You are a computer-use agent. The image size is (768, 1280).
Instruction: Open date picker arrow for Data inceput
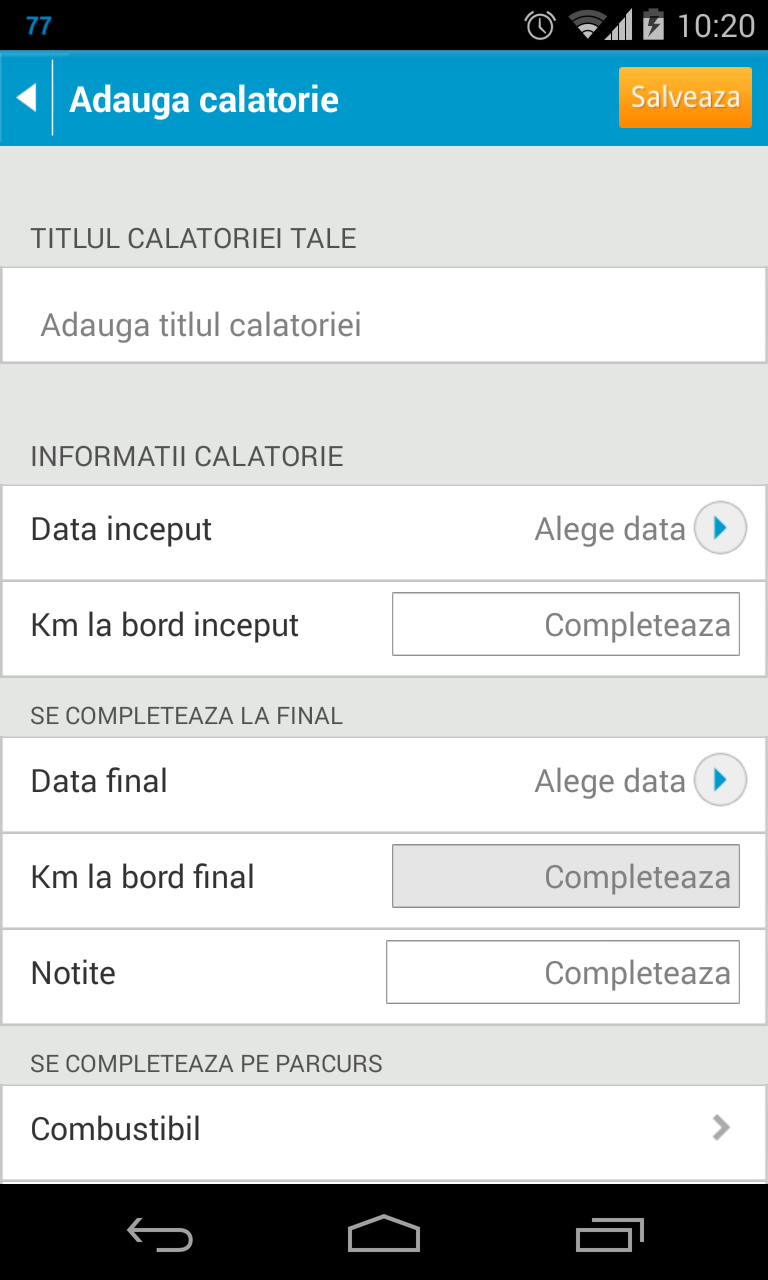(720, 529)
